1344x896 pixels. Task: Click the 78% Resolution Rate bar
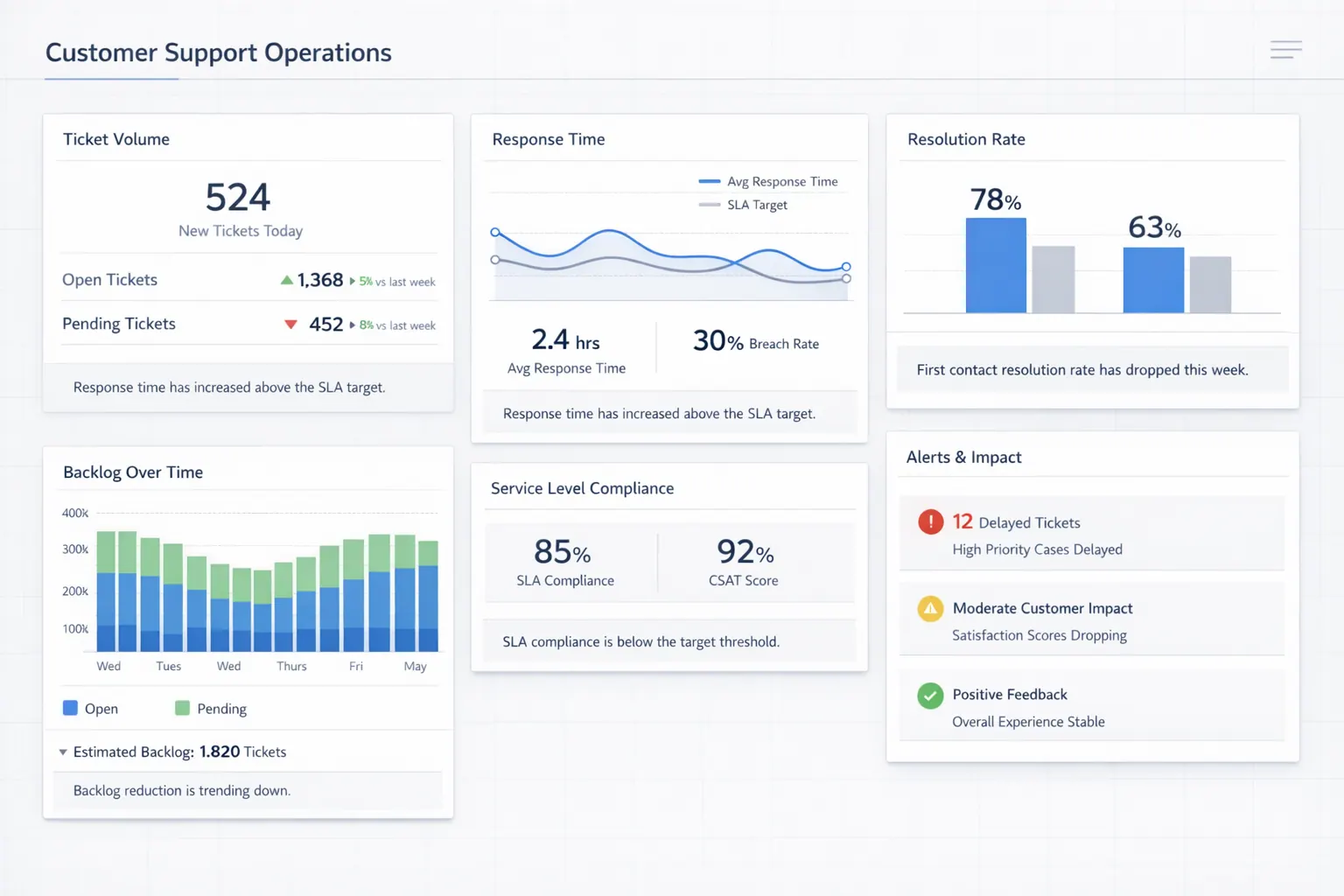(996, 264)
